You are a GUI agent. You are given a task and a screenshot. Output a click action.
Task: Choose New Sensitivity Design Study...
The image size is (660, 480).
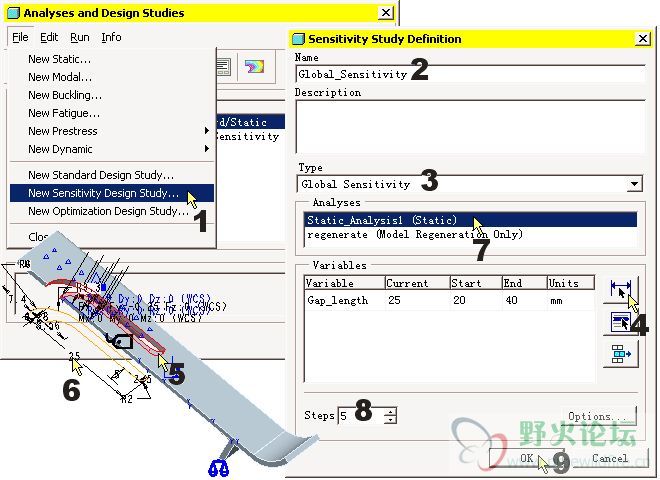pos(113,193)
